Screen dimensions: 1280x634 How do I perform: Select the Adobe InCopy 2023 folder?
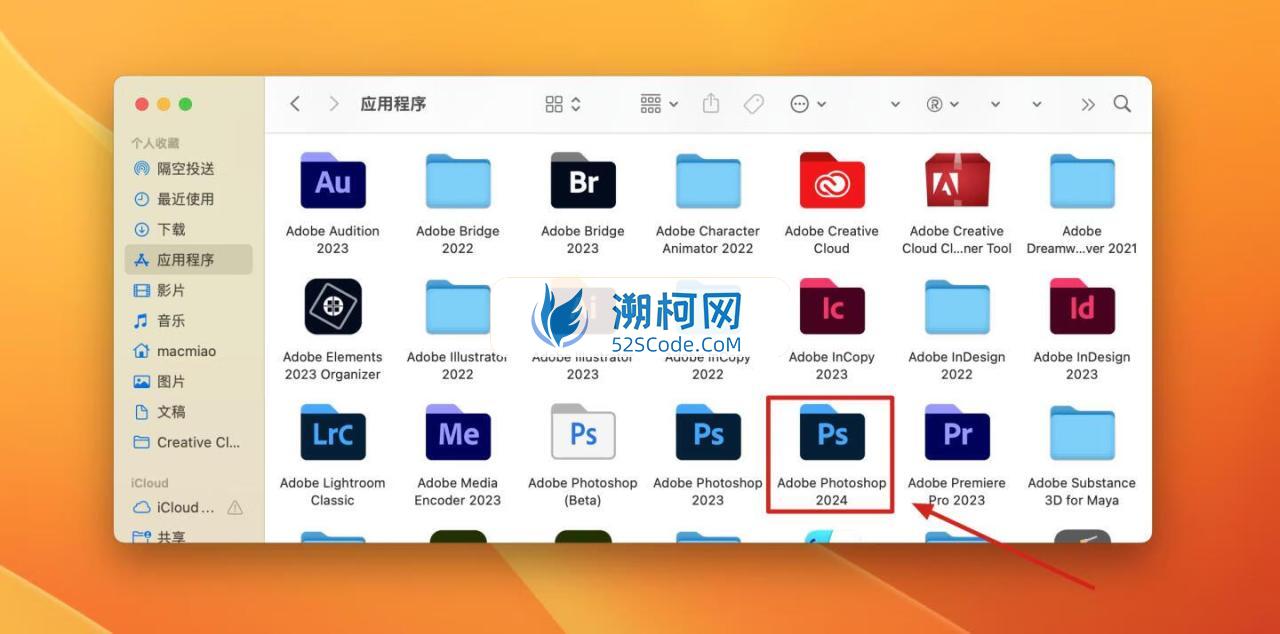pyautogui.click(x=832, y=307)
